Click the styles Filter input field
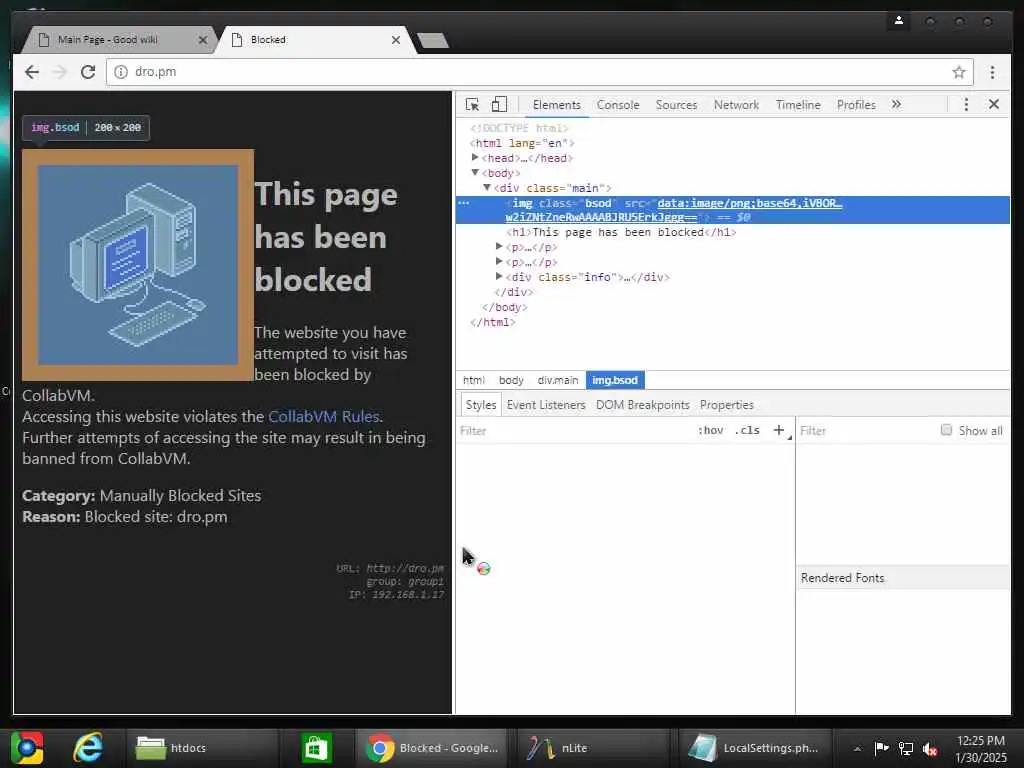The width and height of the screenshot is (1024, 768). tap(575, 430)
